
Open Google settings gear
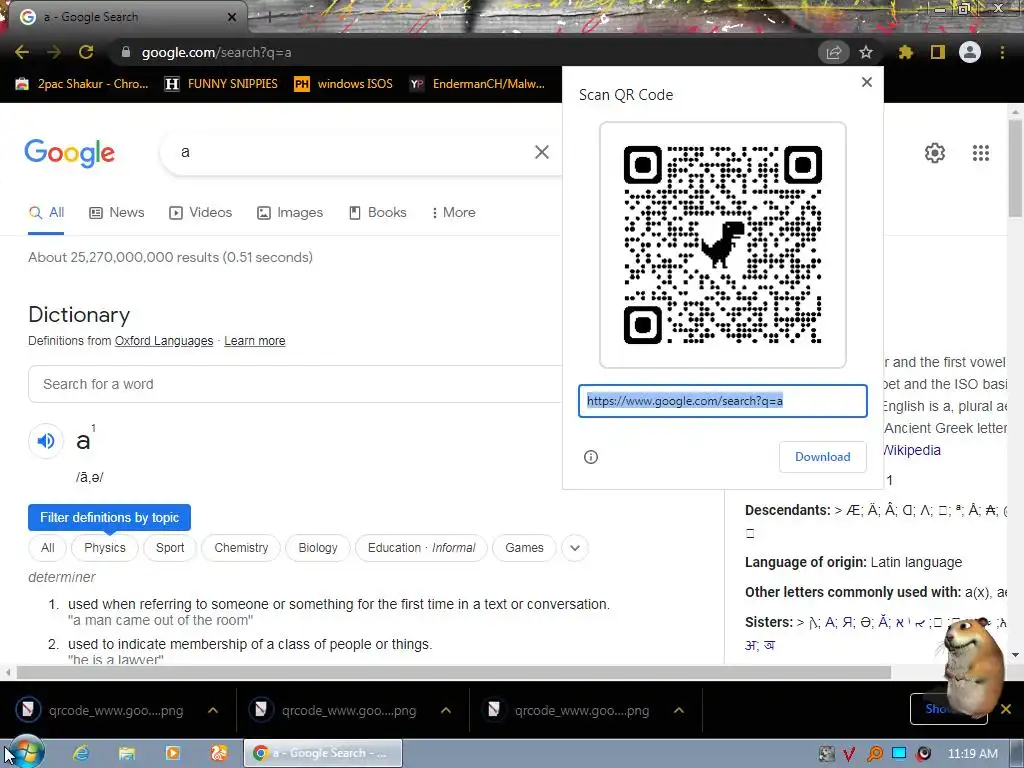pyautogui.click(x=935, y=153)
